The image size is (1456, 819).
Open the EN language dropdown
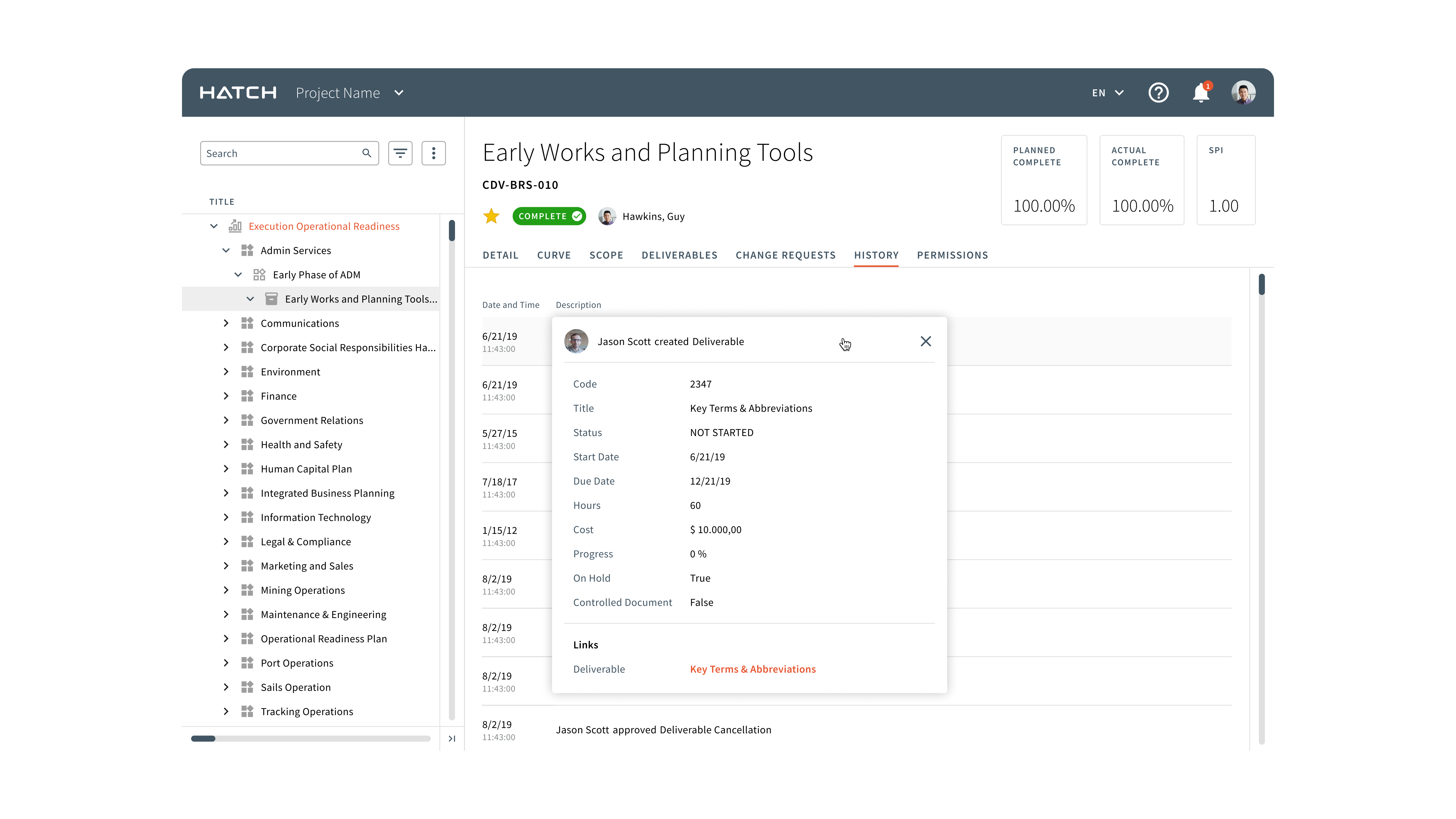(x=1107, y=93)
